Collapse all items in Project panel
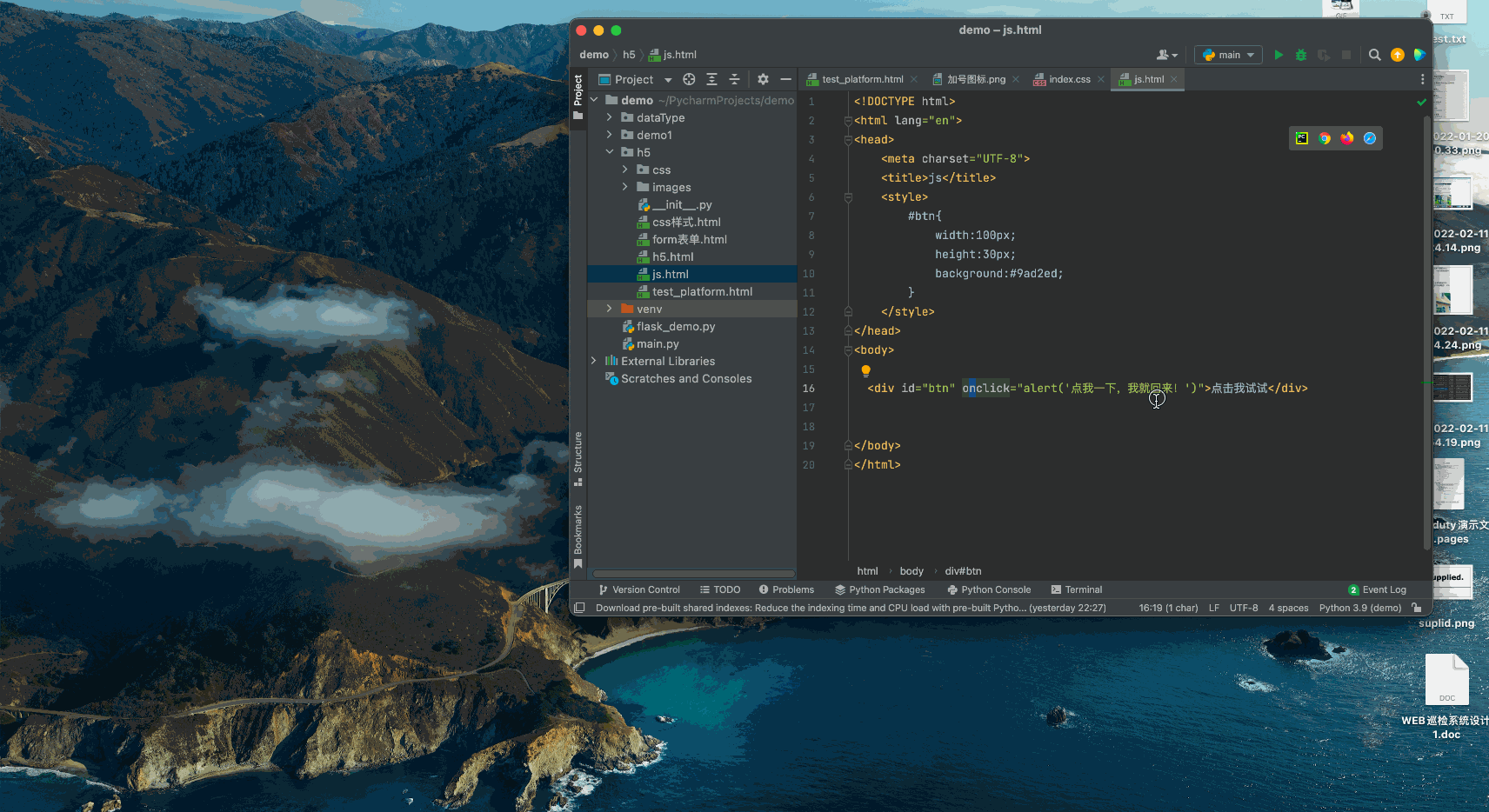The image size is (1489, 812). (734, 79)
